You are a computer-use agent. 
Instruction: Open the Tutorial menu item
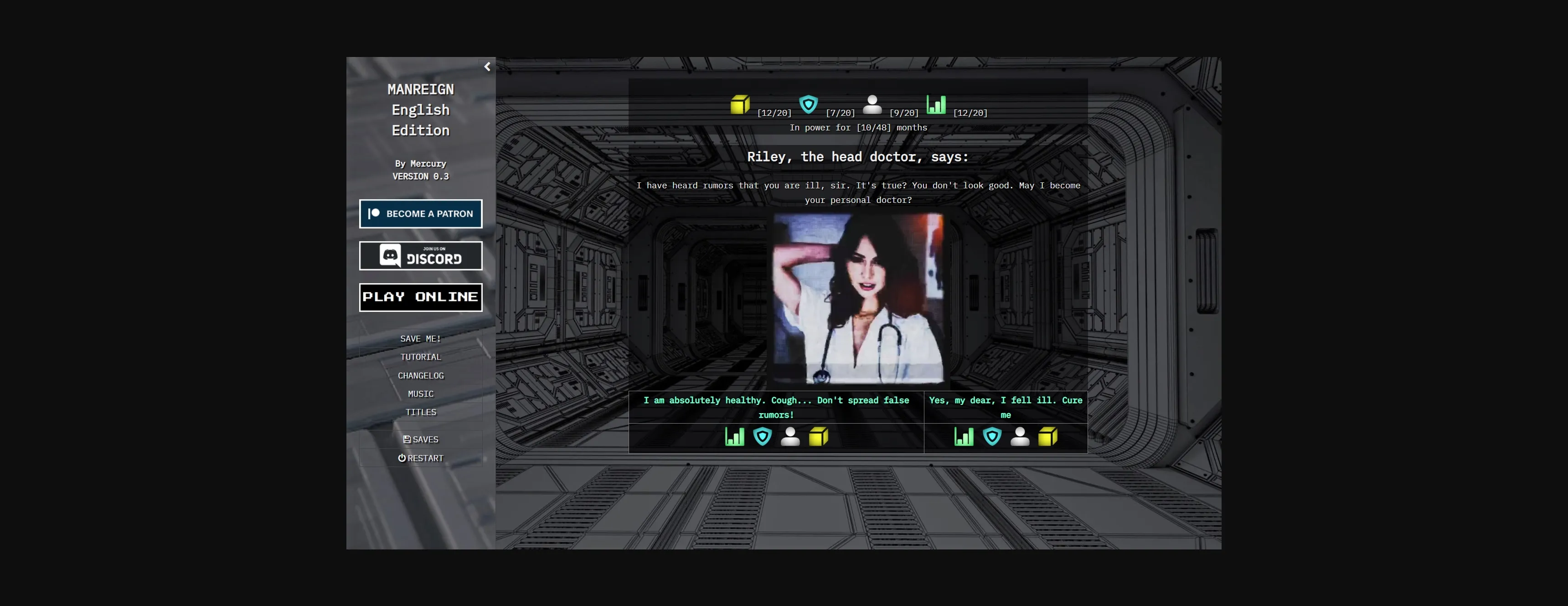click(x=421, y=357)
